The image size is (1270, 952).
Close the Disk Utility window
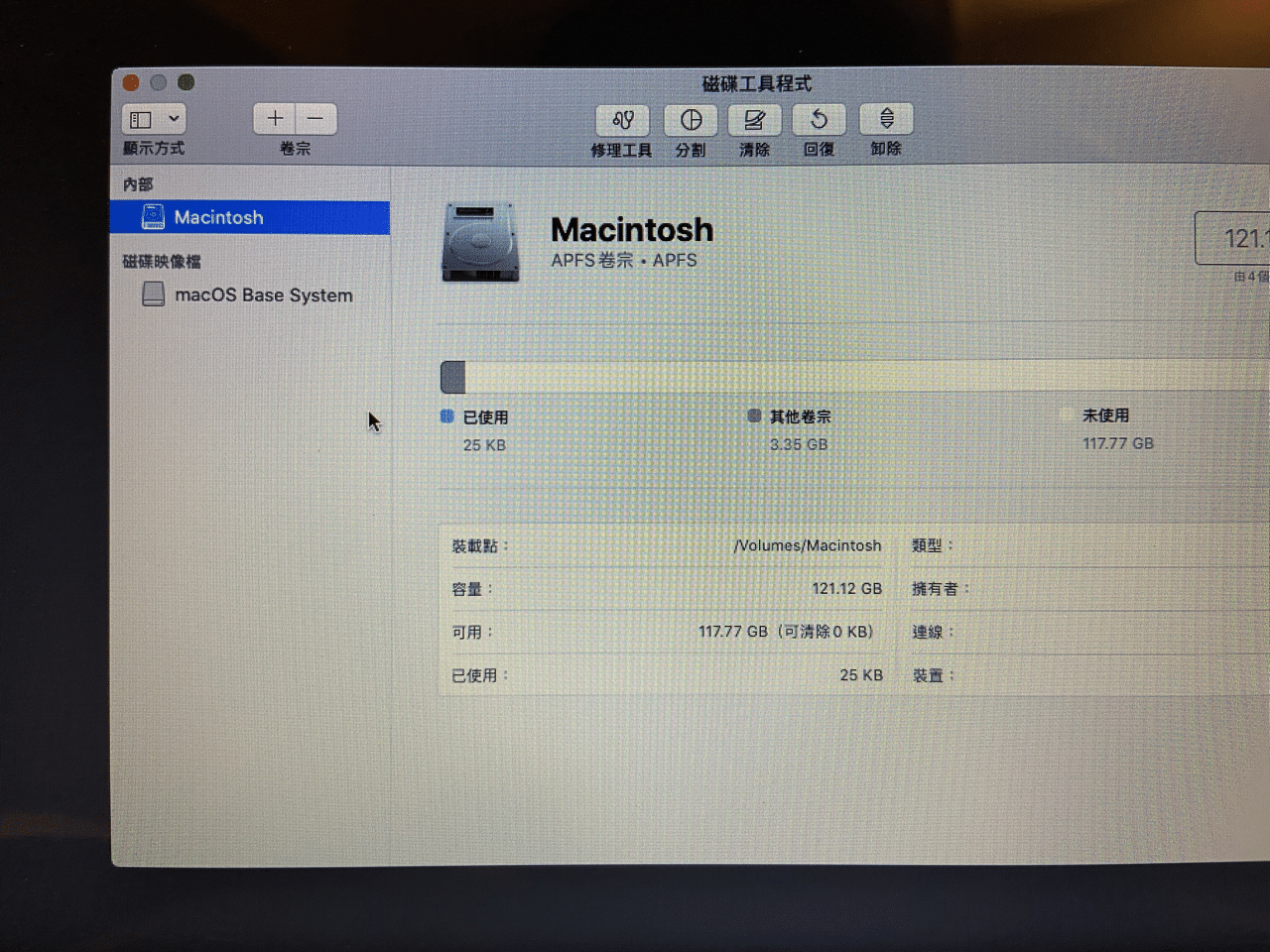tap(131, 82)
